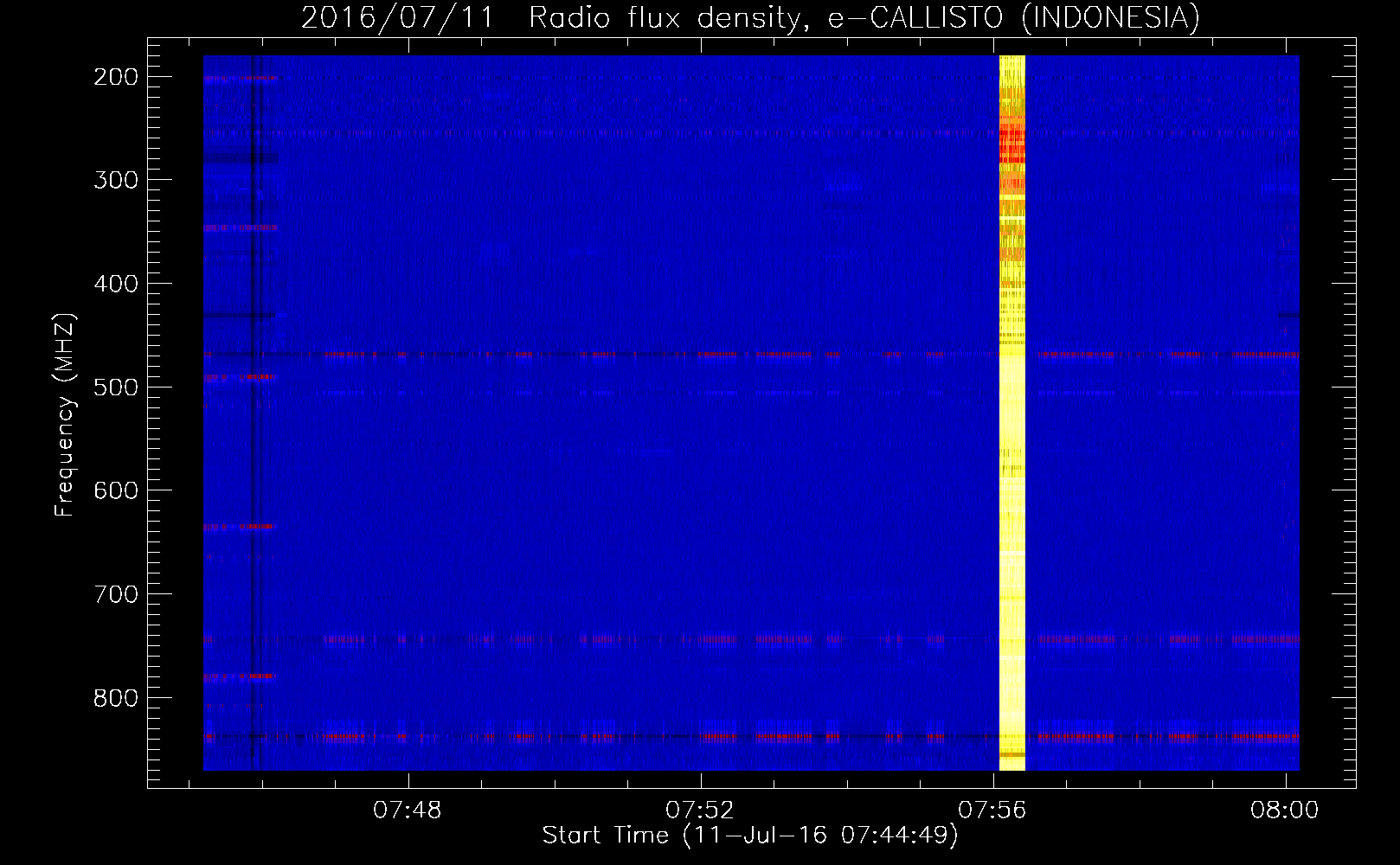Click the 700 frequency tick label

pos(116,594)
